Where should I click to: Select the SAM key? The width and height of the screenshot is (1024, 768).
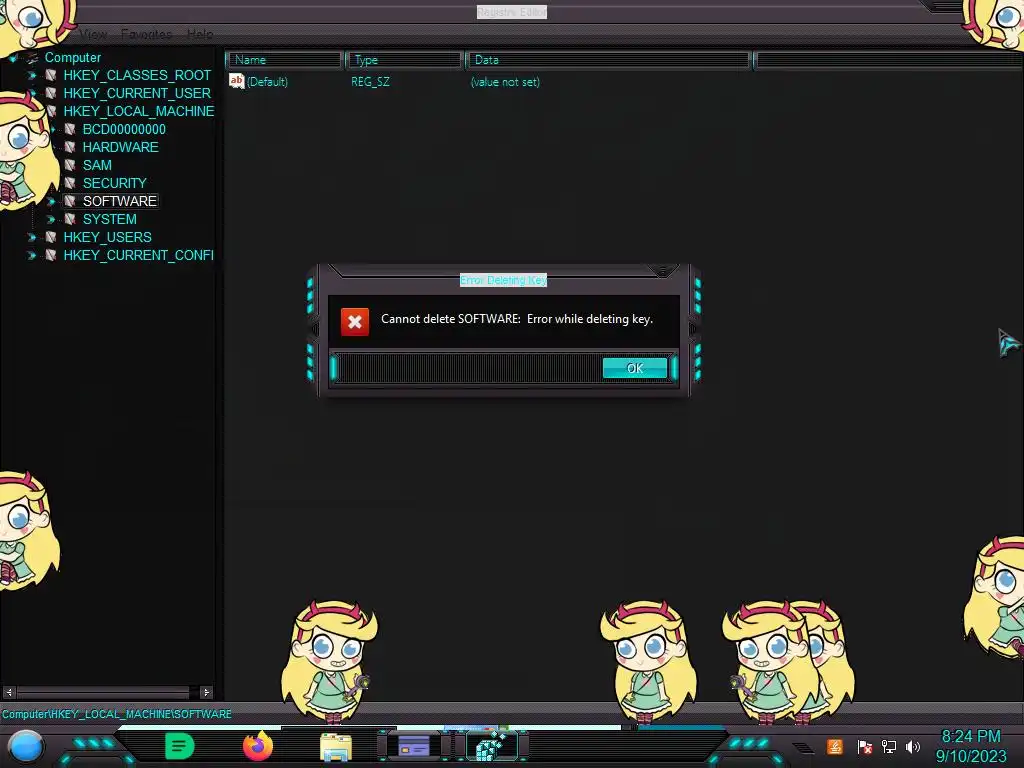point(97,165)
